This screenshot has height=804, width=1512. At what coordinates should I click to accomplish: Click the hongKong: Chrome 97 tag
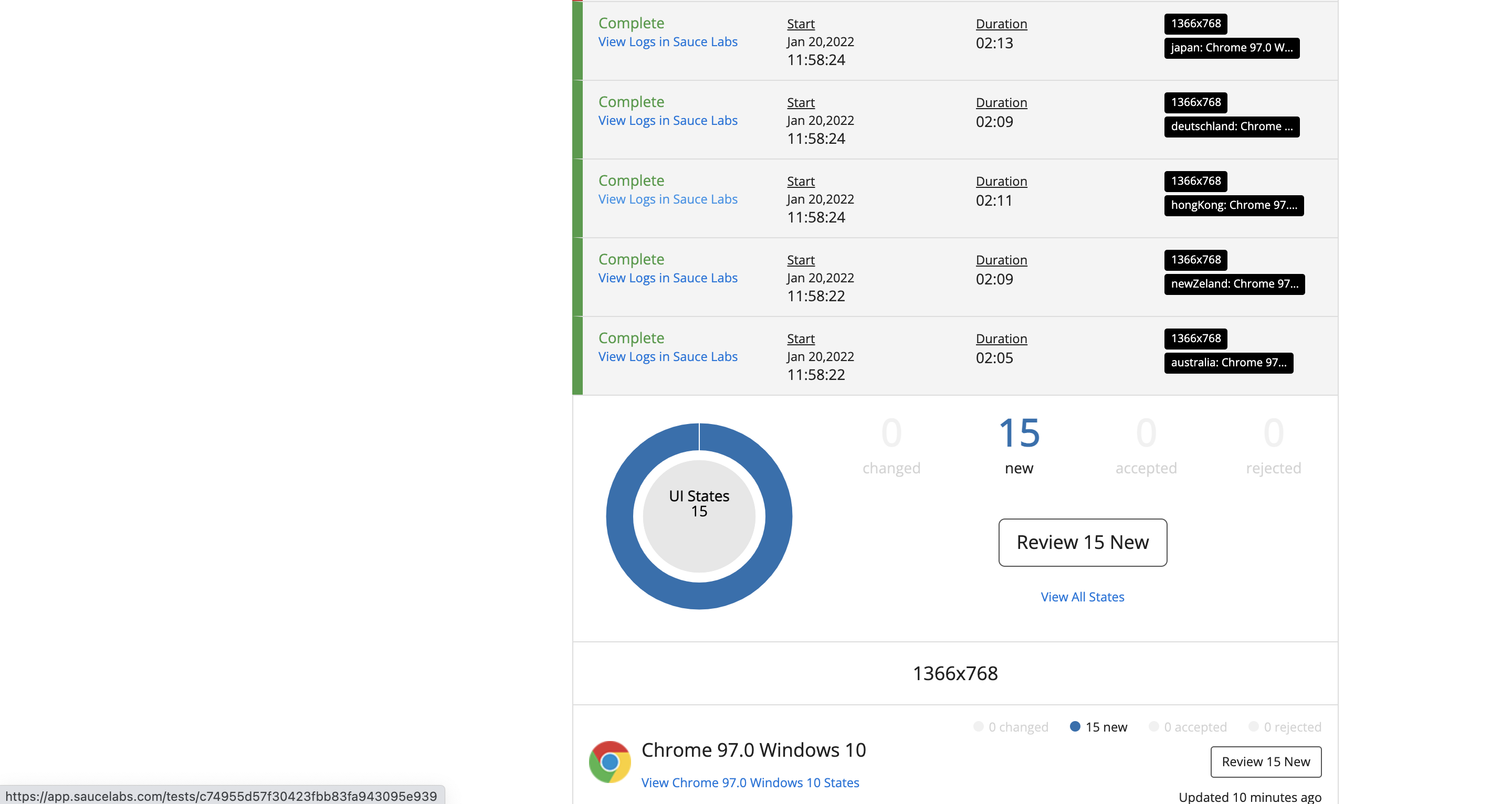pos(1233,205)
